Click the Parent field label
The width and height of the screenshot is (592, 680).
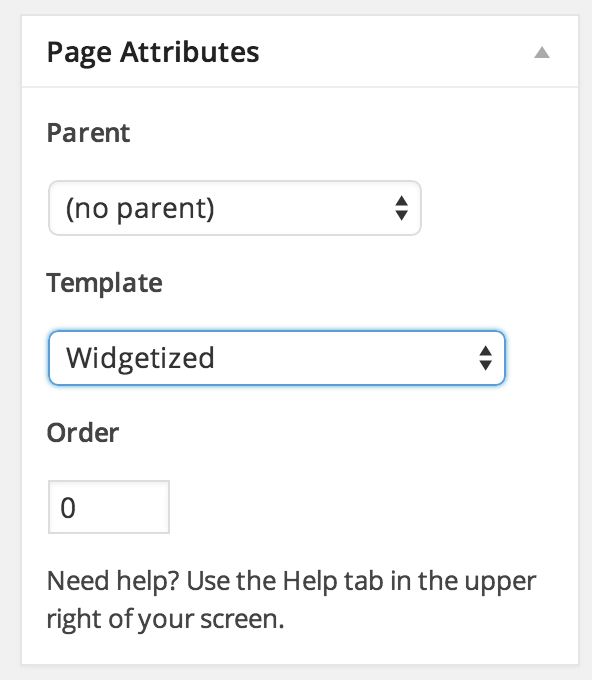click(x=88, y=133)
